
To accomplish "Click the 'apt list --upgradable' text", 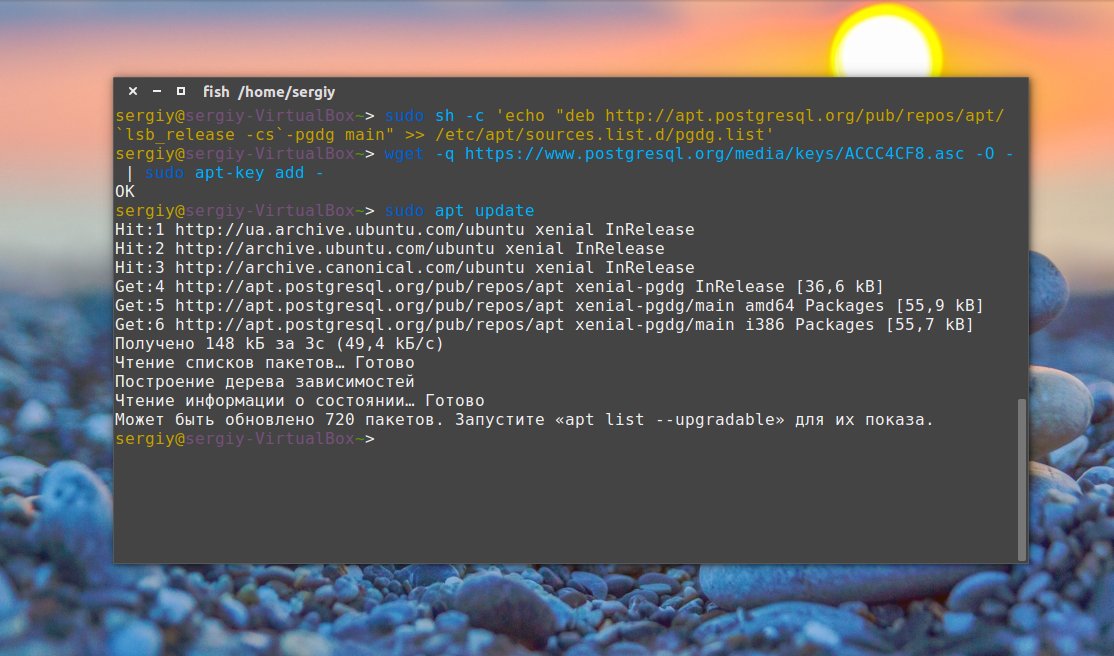I will tap(669, 420).
